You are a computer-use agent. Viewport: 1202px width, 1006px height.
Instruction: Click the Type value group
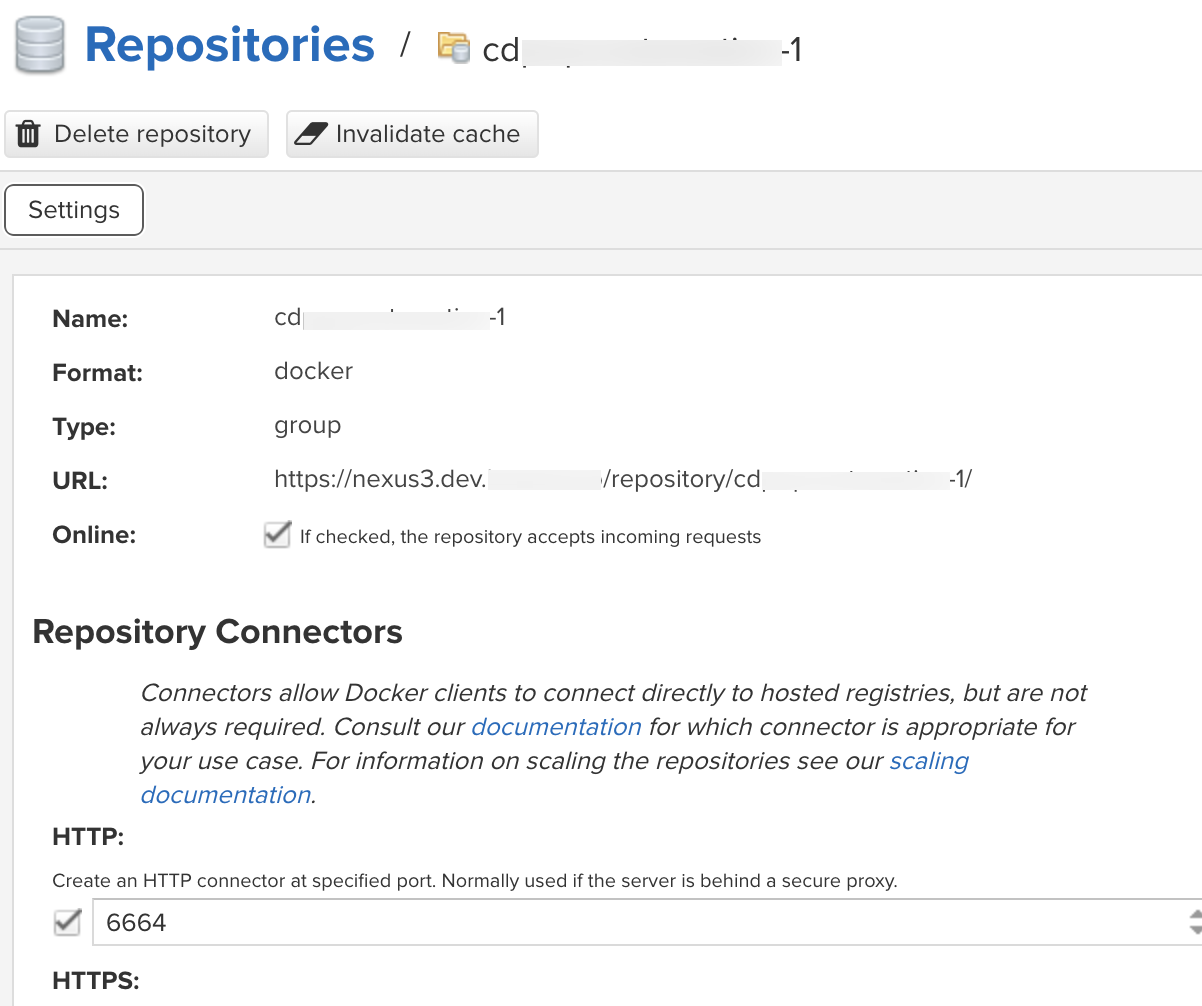point(307,426)
